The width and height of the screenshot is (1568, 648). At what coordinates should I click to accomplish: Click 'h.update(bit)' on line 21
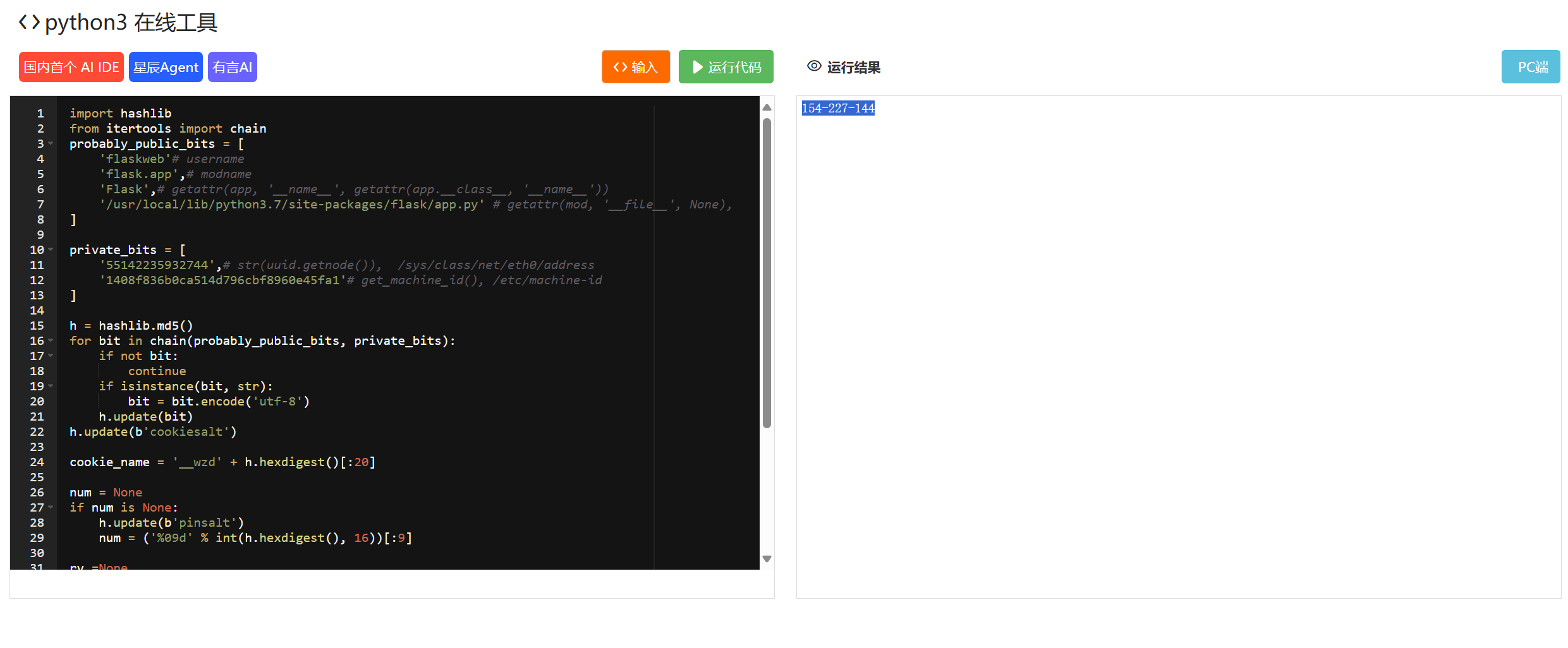tap(146, 417)
